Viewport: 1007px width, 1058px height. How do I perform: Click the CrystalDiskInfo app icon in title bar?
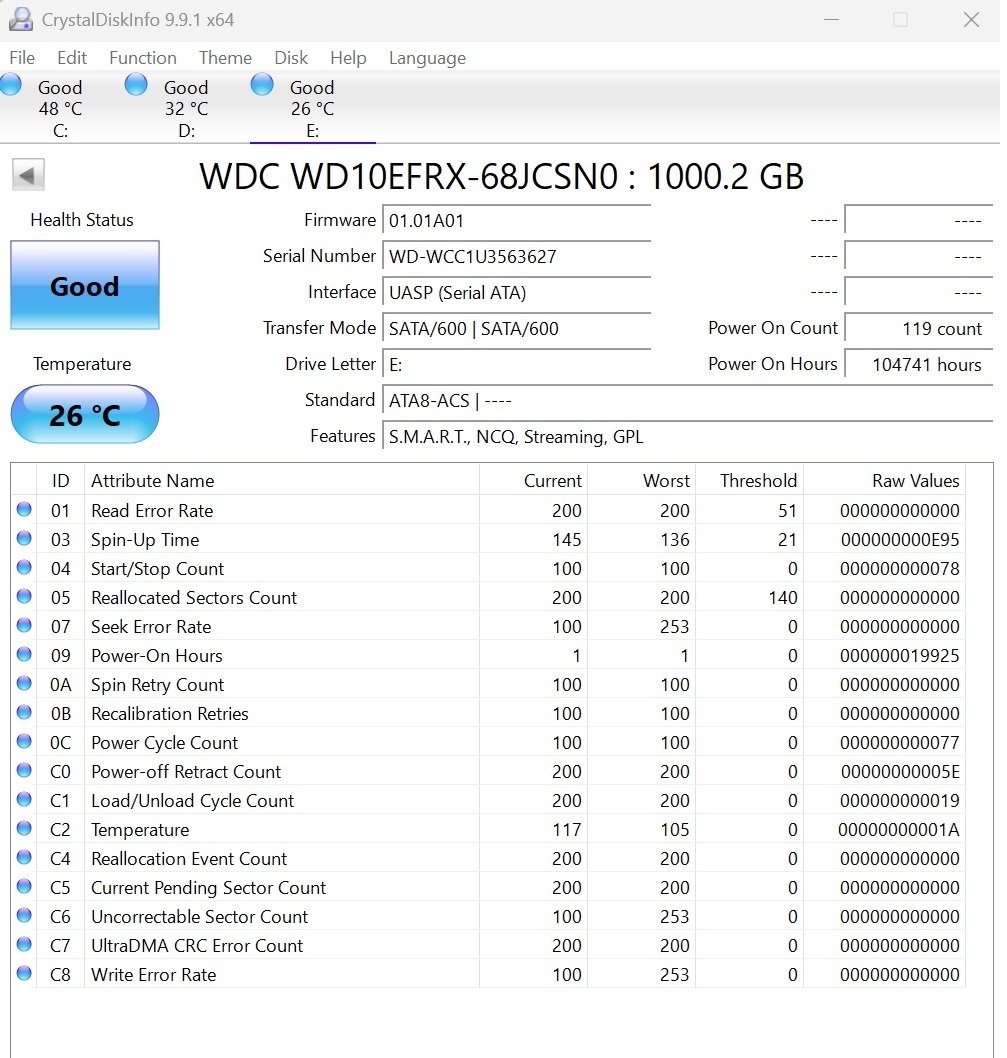pyautogui.click(x=20, y=20)
